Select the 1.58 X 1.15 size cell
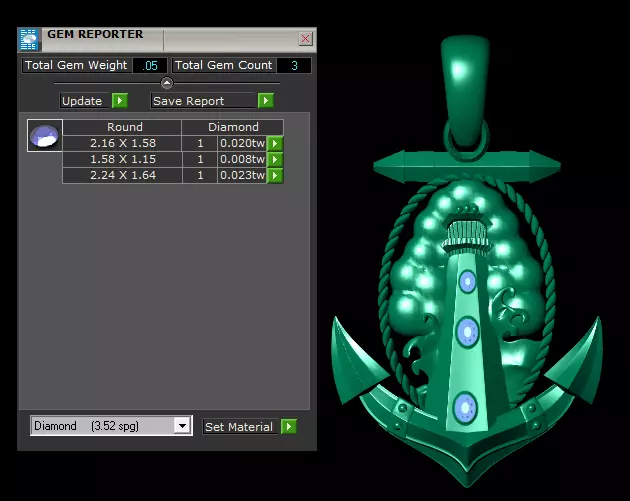 pyautogui.click(x=123, y=160)
